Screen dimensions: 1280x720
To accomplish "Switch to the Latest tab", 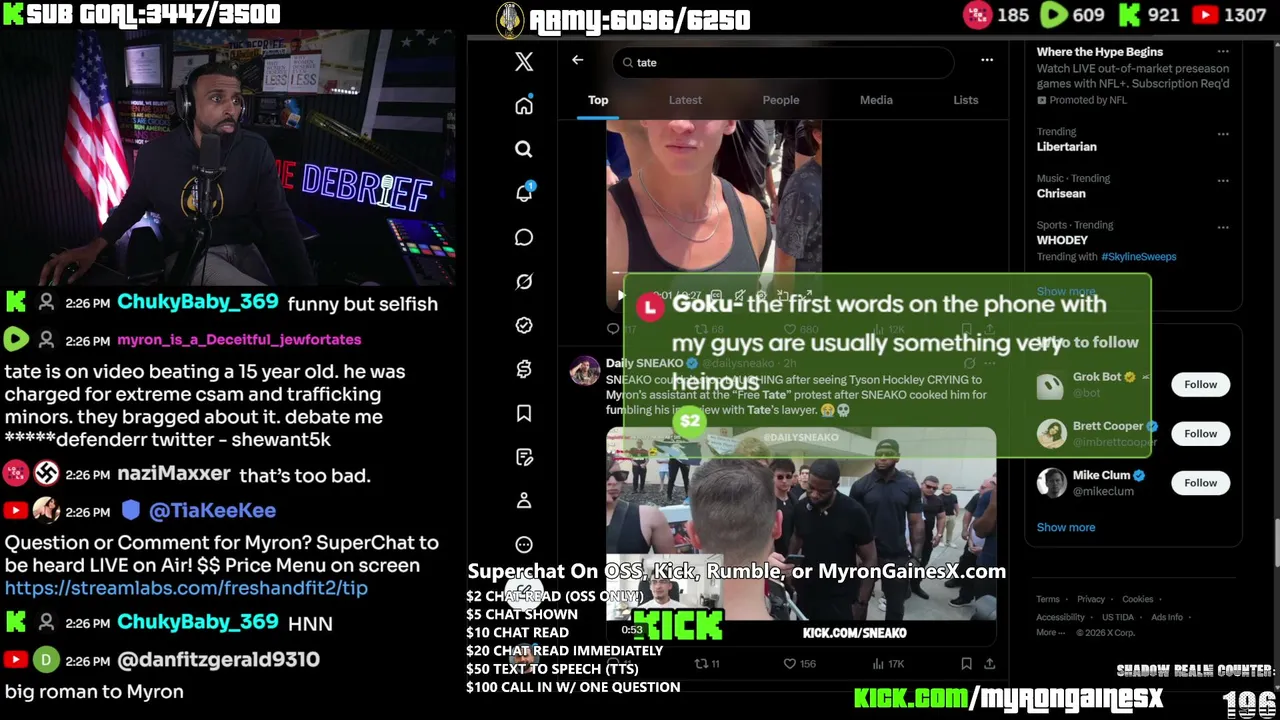I will click(685, 100).
